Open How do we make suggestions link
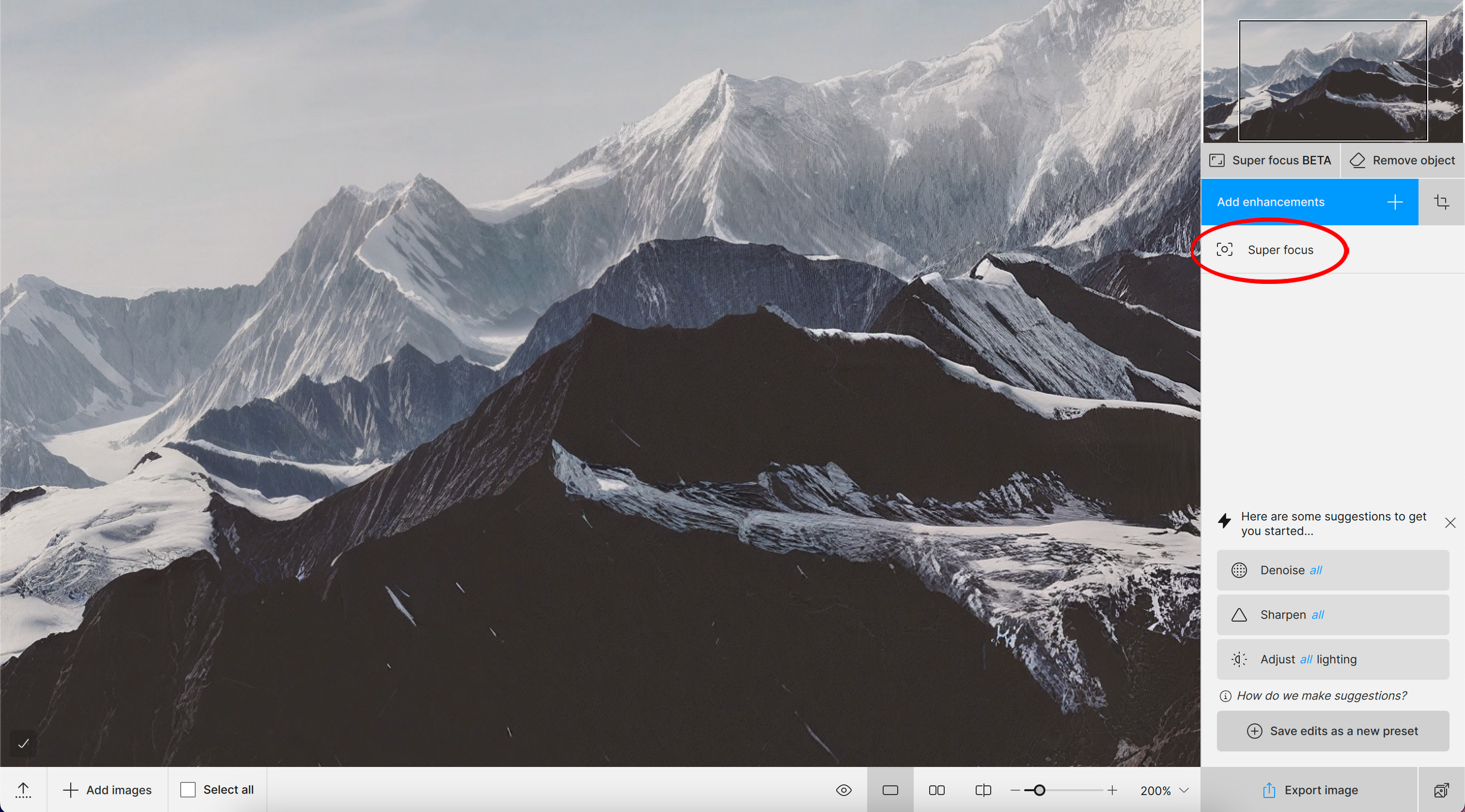The image size is (1465, 812). [x=1321, y=695]
